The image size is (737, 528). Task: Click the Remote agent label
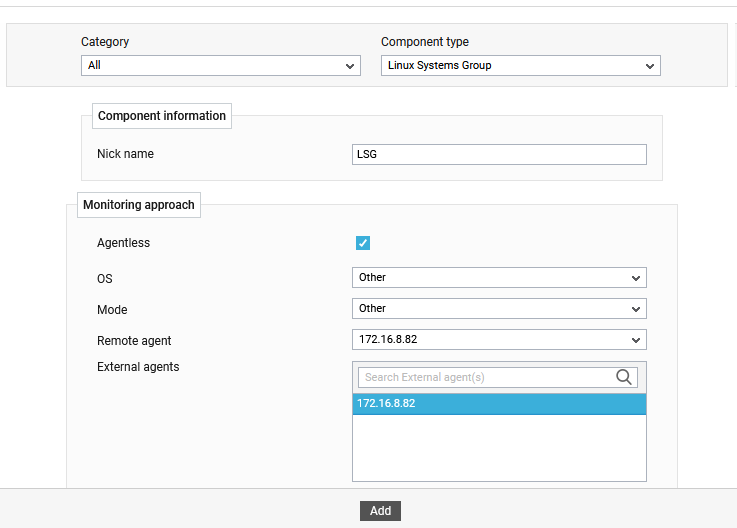point(134,340)
